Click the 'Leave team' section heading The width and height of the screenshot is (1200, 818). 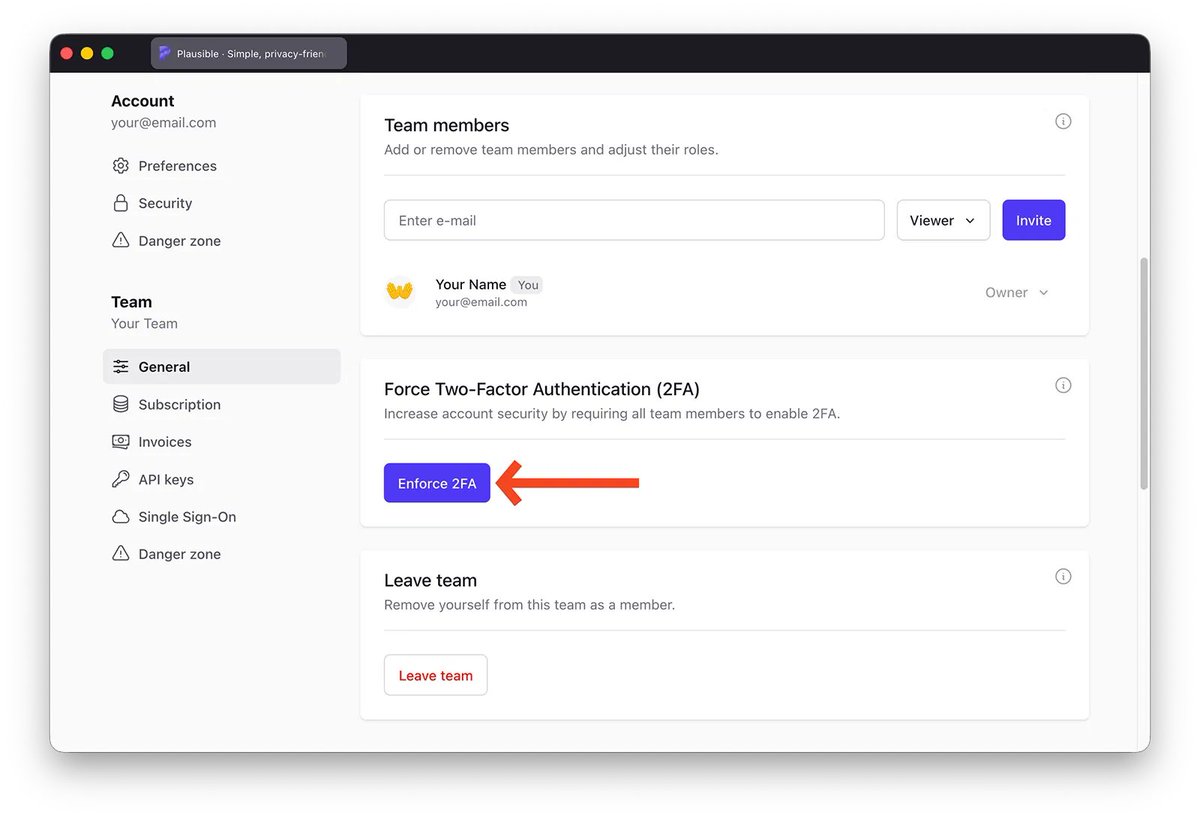click(431, 580)
